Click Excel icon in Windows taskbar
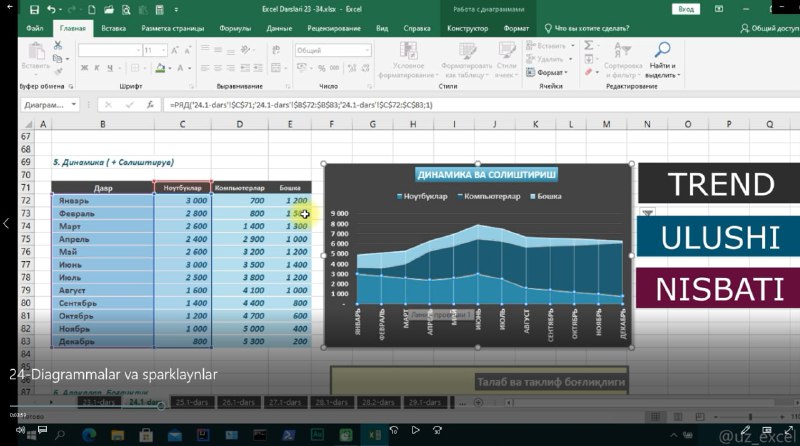The height and width of the screenshot is (446, 800). (x=374, y=435)
